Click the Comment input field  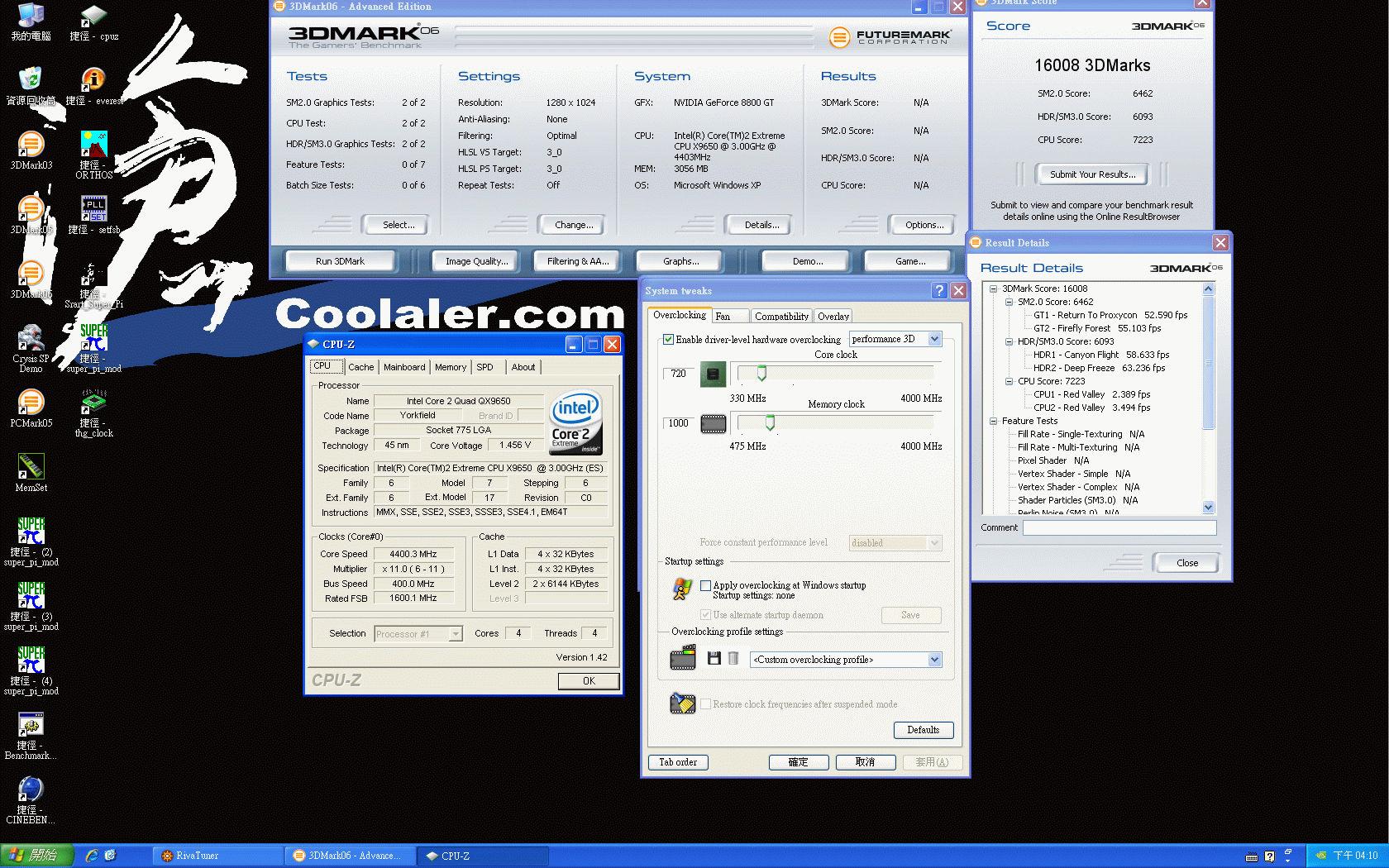(1119, 527)
